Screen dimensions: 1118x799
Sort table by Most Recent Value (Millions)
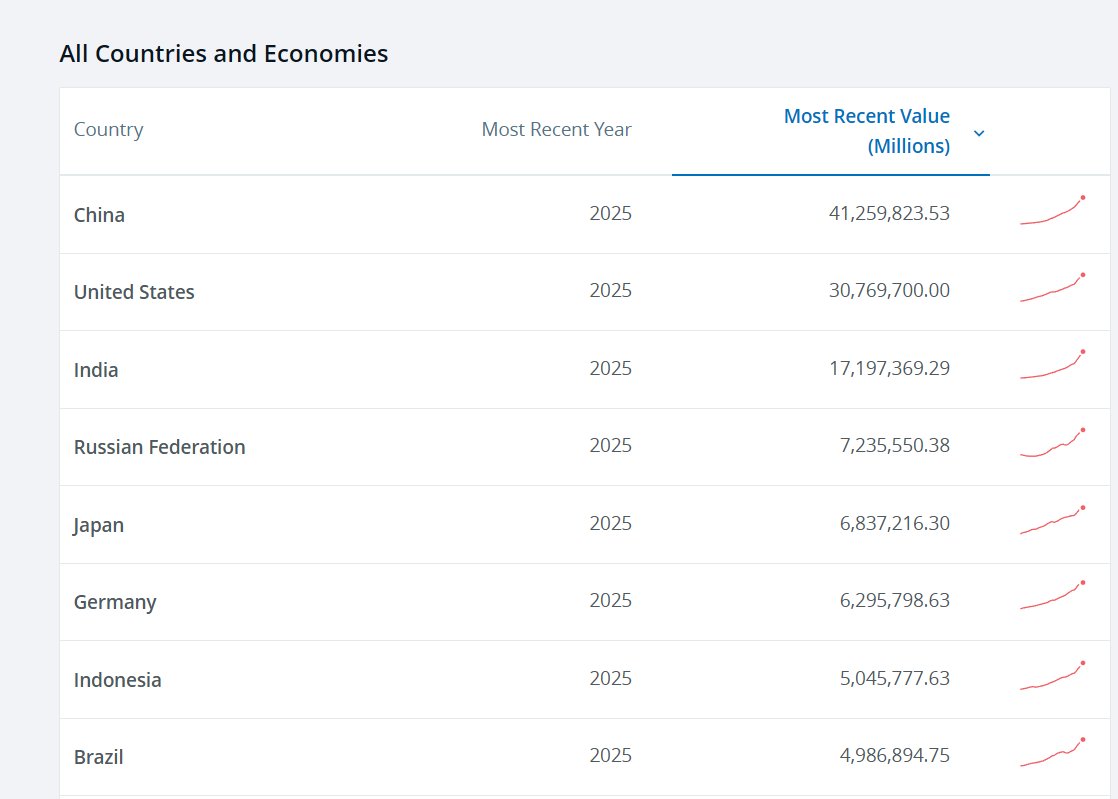pos(866,131)
